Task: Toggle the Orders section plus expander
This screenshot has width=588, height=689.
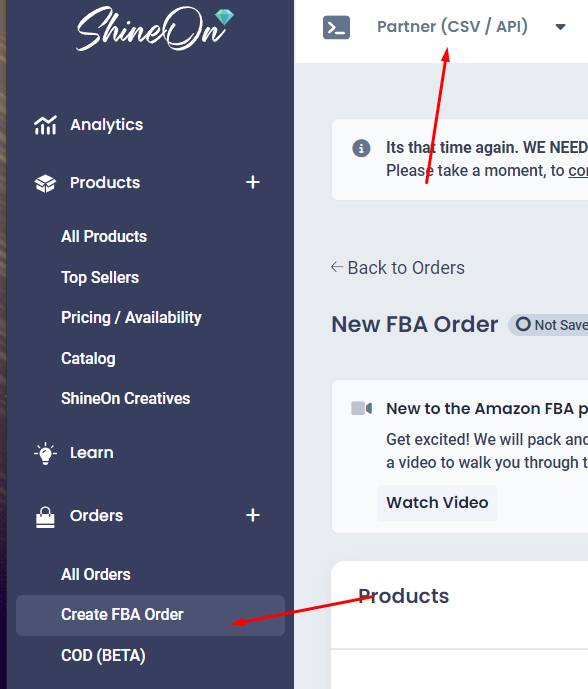Action: [253, 515]
